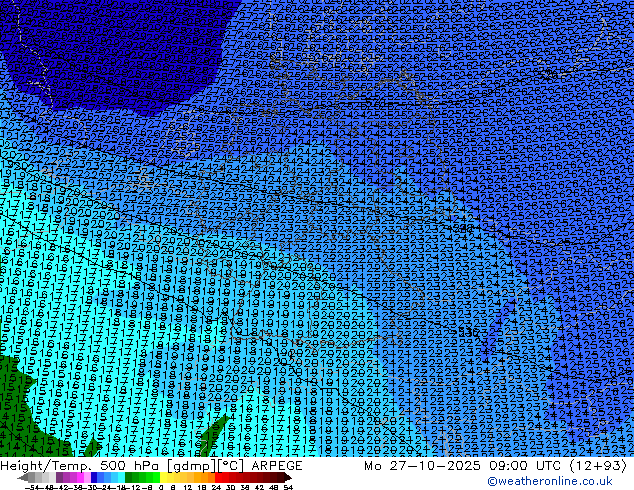This screenshot has width=634, height=490.
Task: Click the 'Height/Temp.' title text
Action: [x=47, y=466]
